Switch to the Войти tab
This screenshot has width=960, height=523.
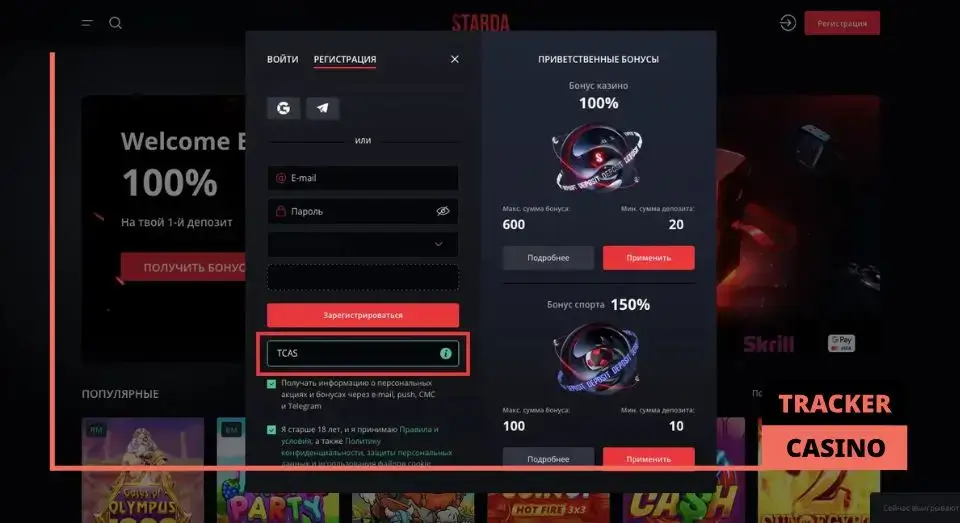coord(283,59)
